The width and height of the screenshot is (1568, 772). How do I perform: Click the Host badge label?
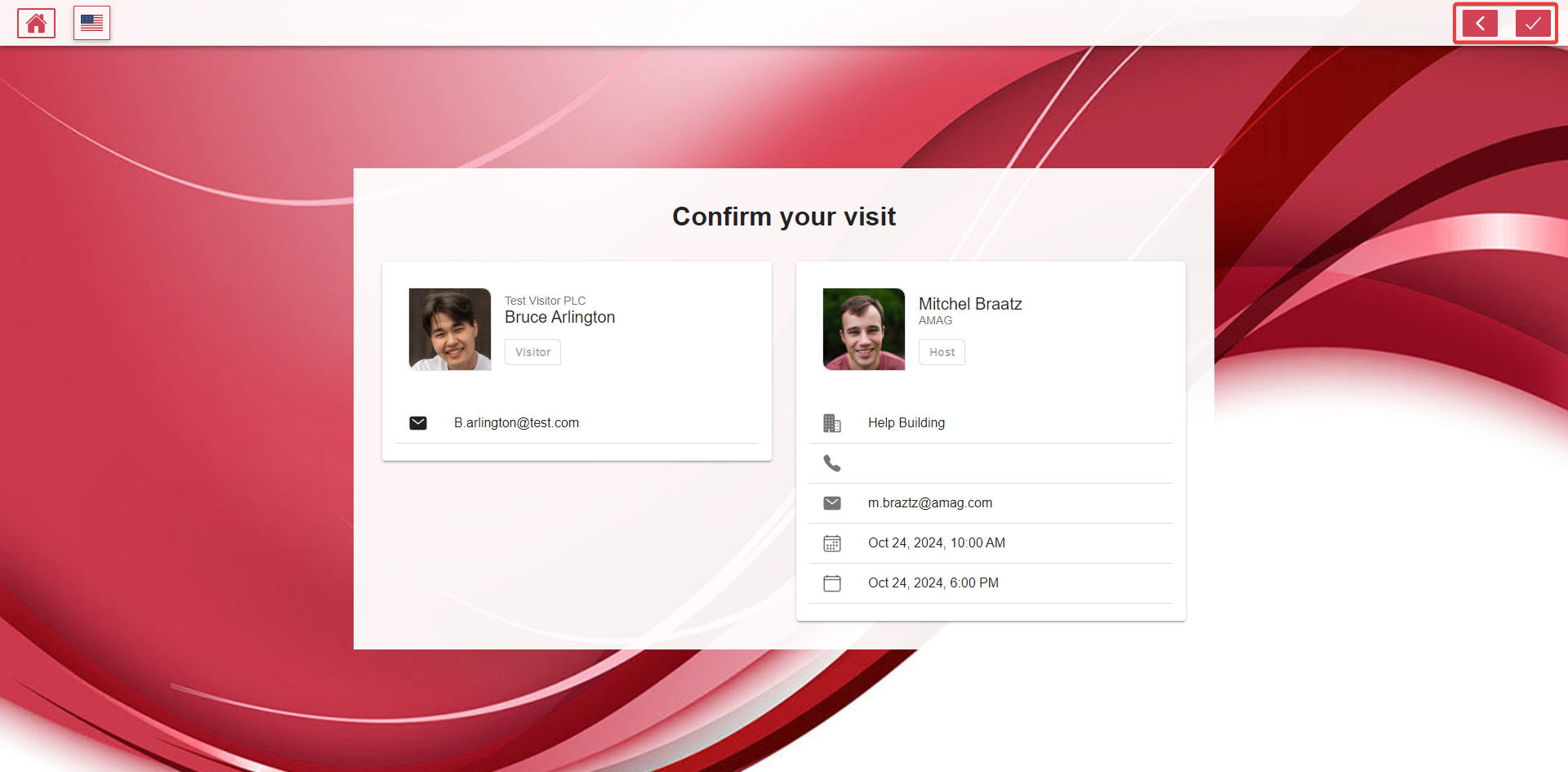coord(942,352)
